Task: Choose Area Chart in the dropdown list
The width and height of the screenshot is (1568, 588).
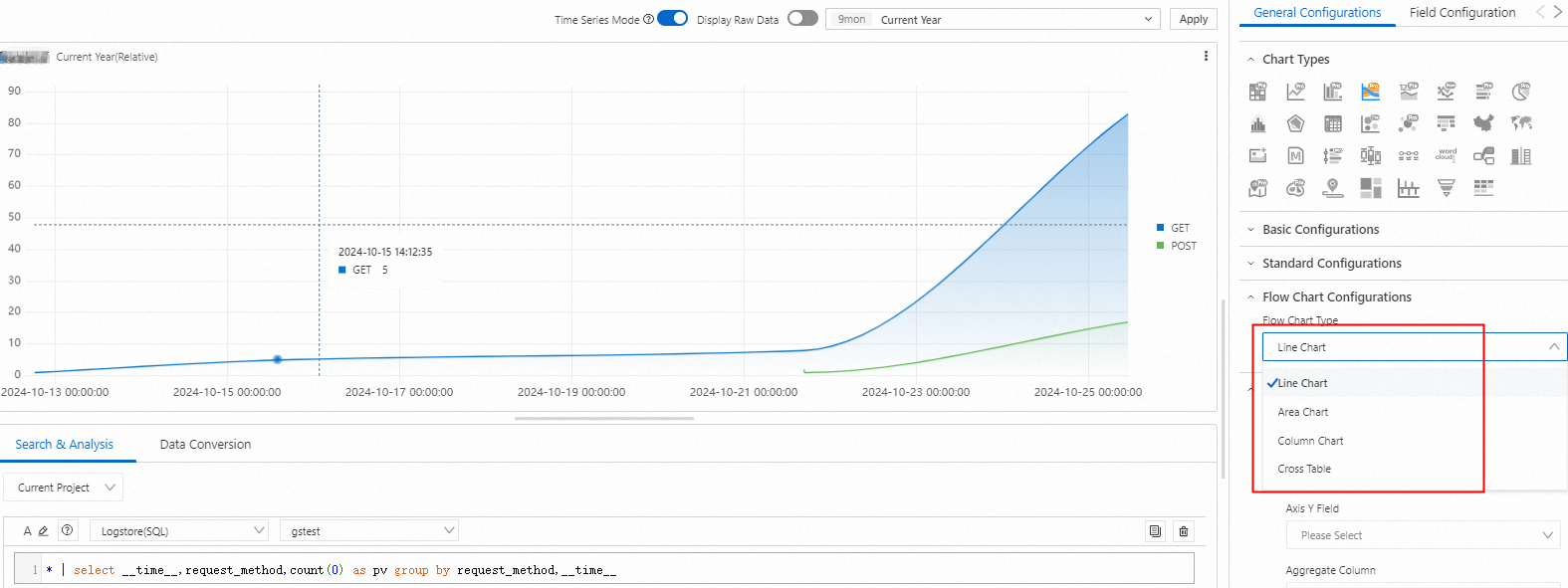Action: click(1415, 412)
